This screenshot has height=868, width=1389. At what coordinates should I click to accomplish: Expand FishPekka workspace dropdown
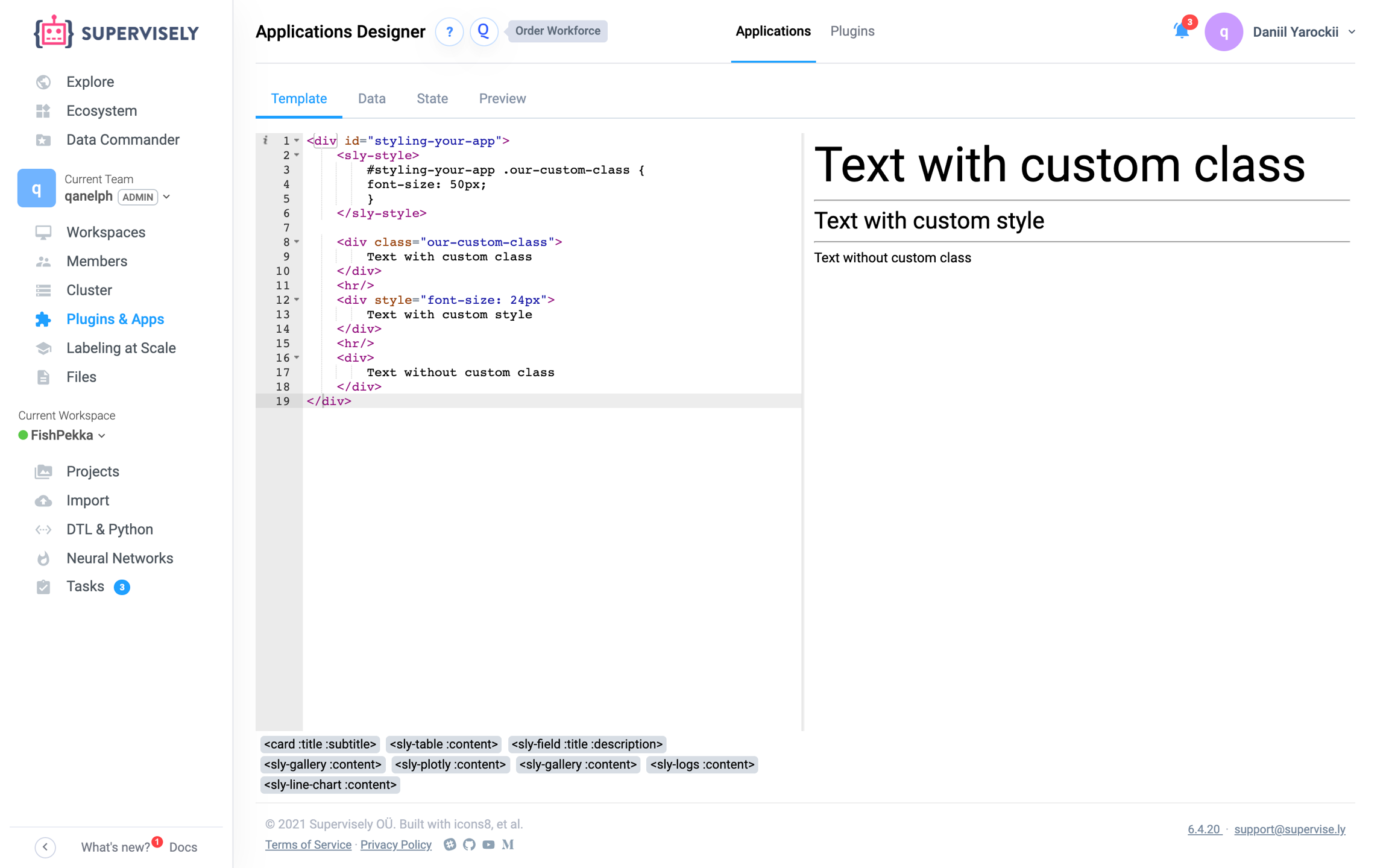tap(102, 436)
